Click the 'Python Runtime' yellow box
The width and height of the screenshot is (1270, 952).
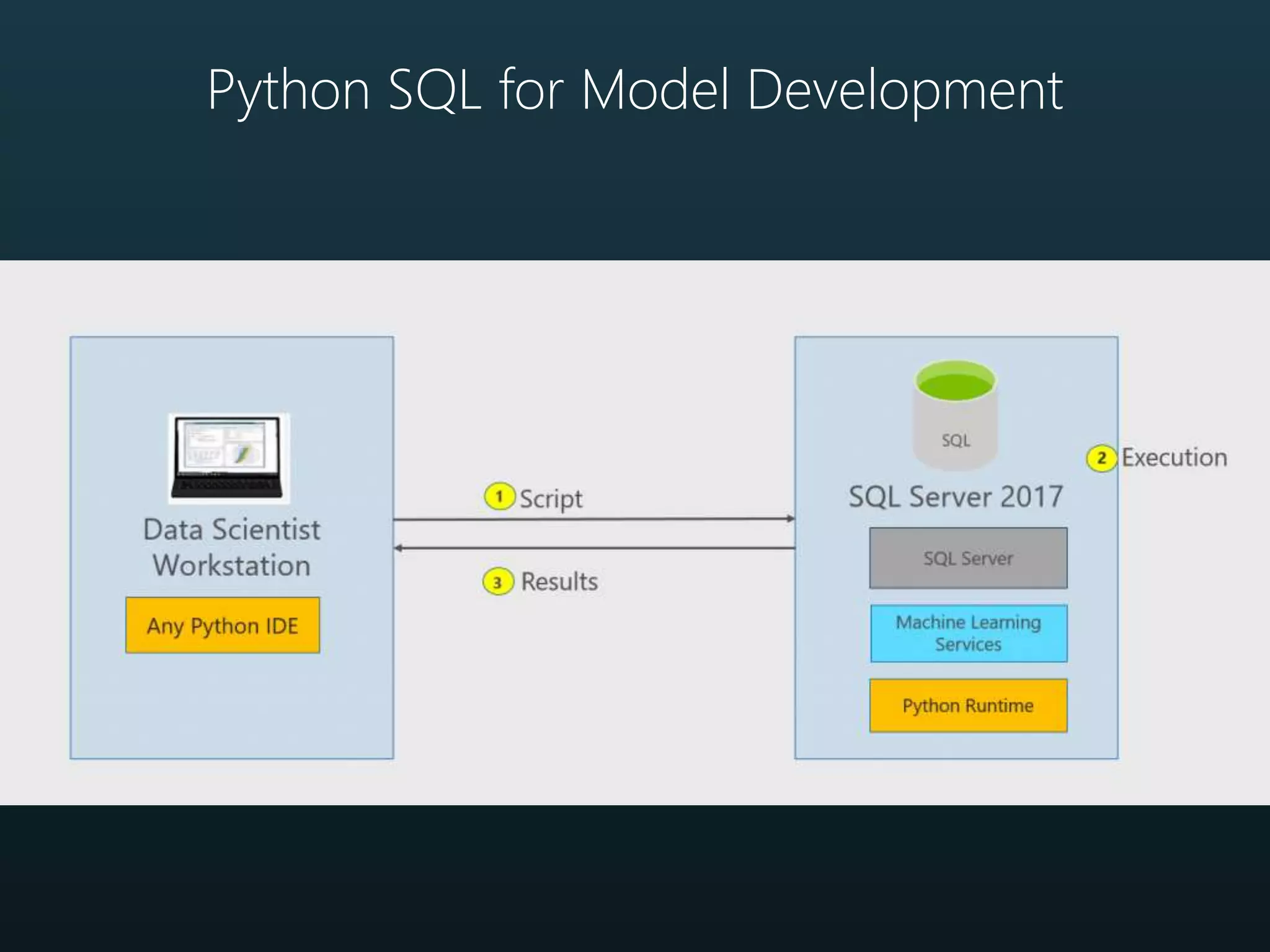[x=968, y=705]
